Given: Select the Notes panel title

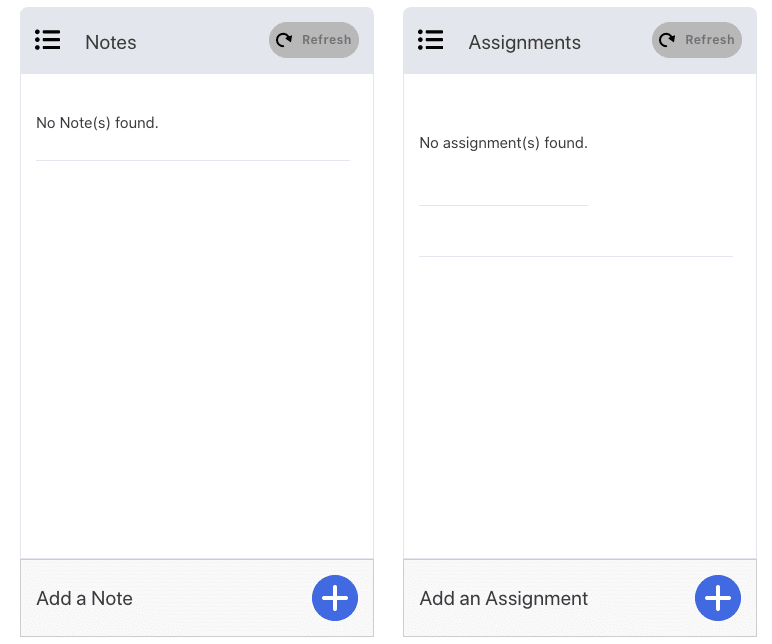Looking at the screenshot, I should click(111, 42).
